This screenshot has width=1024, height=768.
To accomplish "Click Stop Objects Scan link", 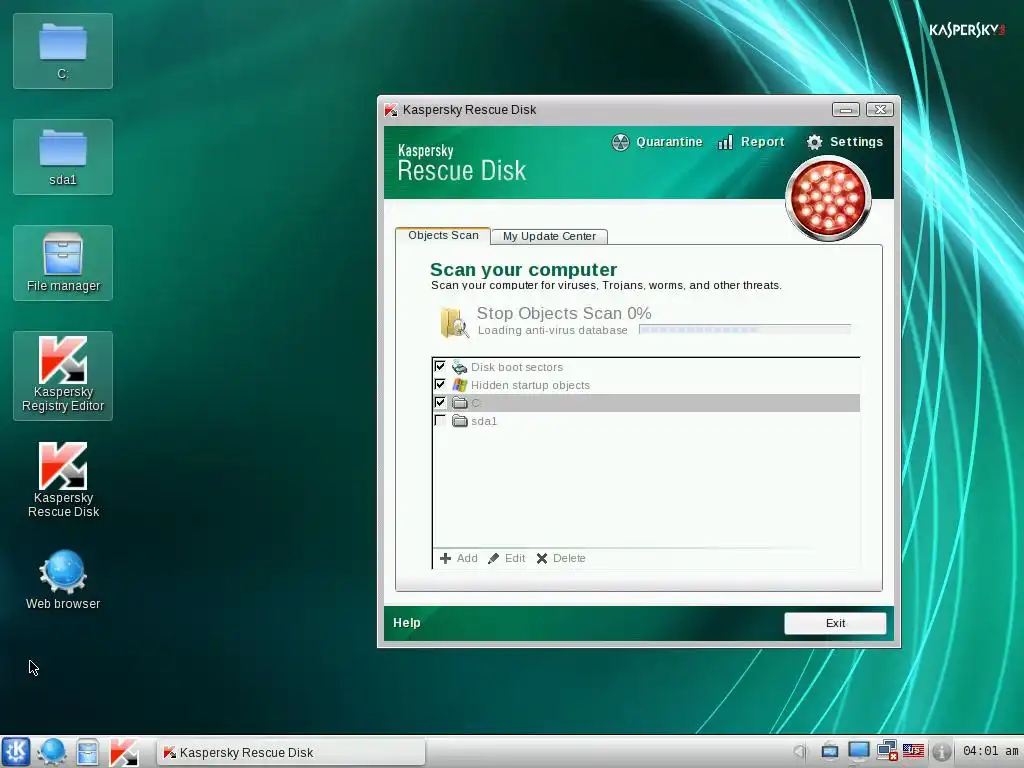I will pos(564,313).
